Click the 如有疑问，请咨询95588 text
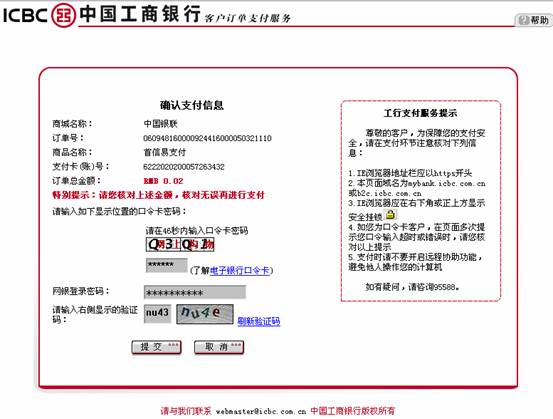 [412, 287]
